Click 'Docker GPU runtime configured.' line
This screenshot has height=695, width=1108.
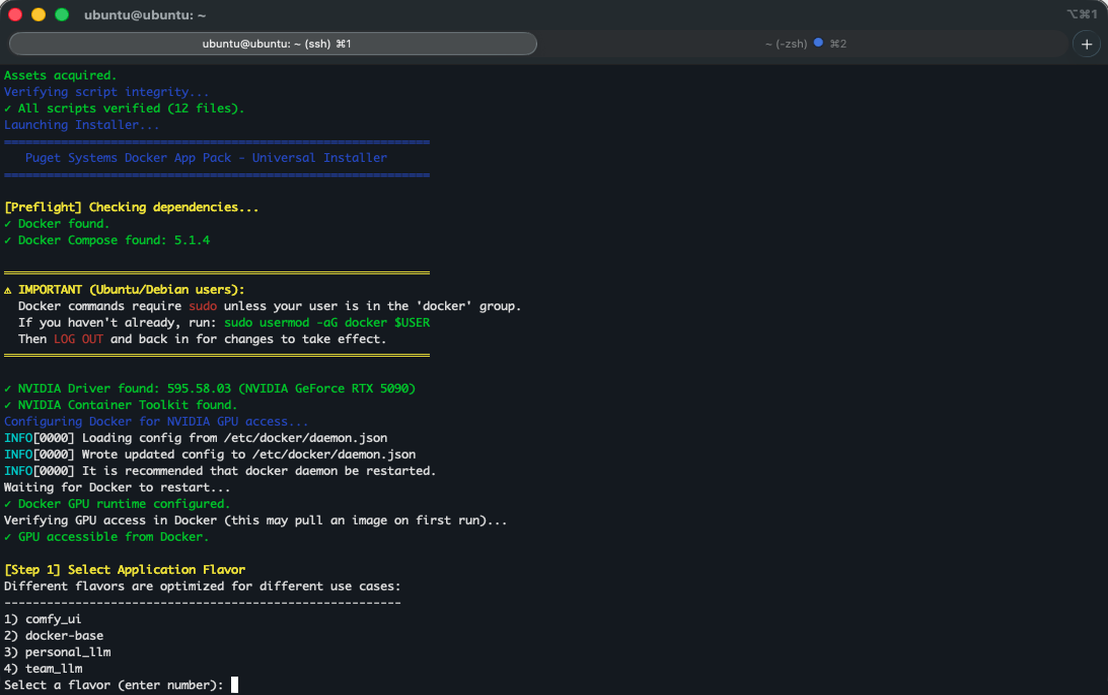tap(117, 504)
